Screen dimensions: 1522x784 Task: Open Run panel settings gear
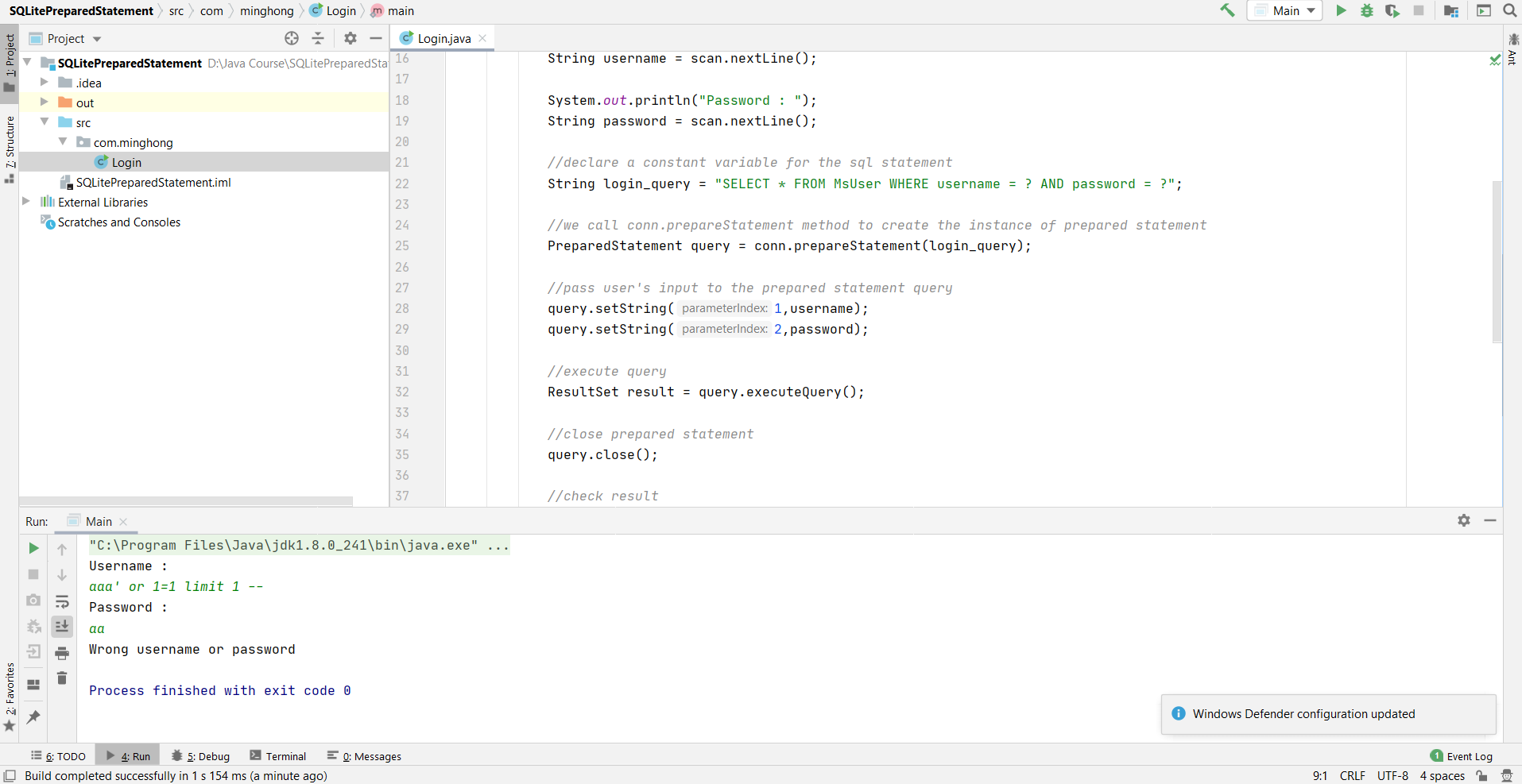coord(1464,520)
